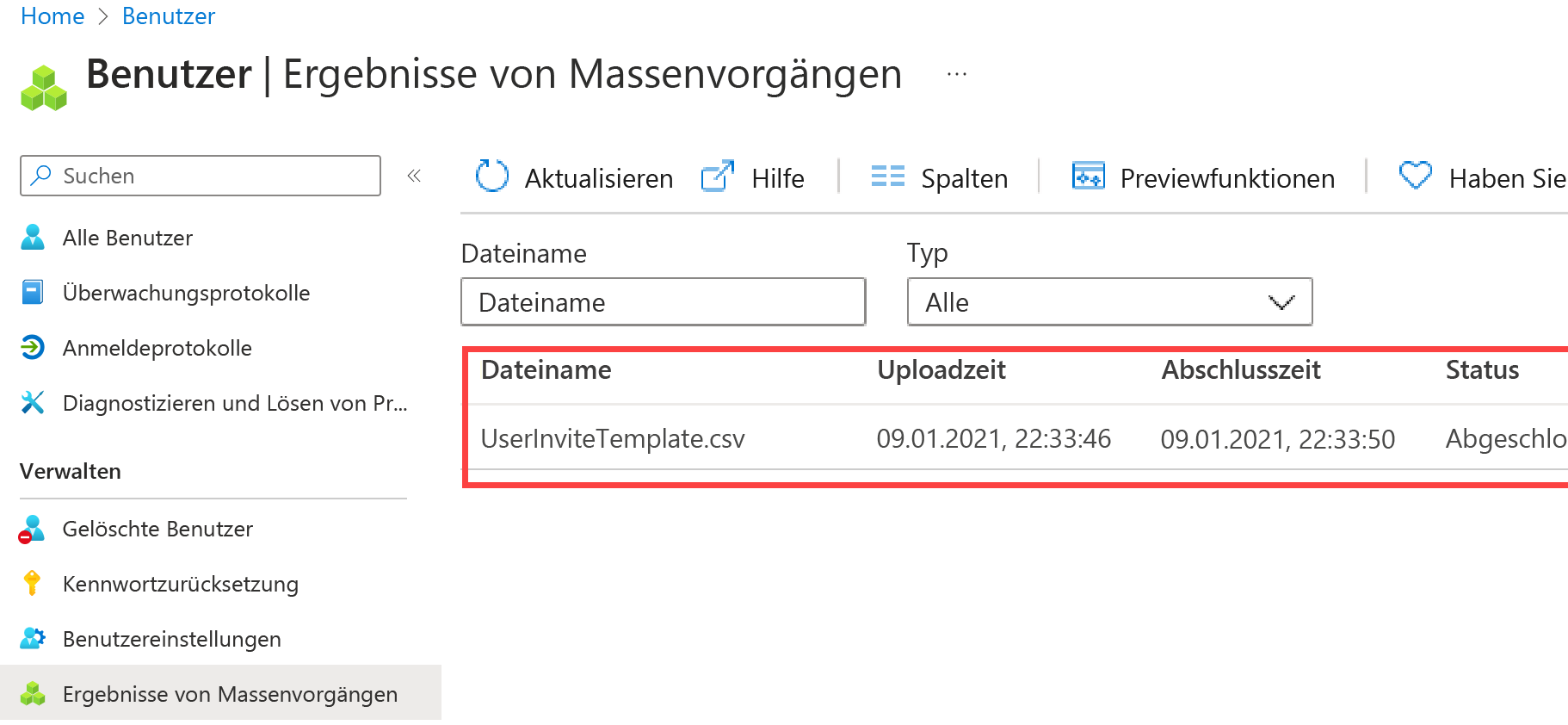Open Alle Benutzer in sidebar
Viewport: 1568px width, 725px height.
pos(127,238)
